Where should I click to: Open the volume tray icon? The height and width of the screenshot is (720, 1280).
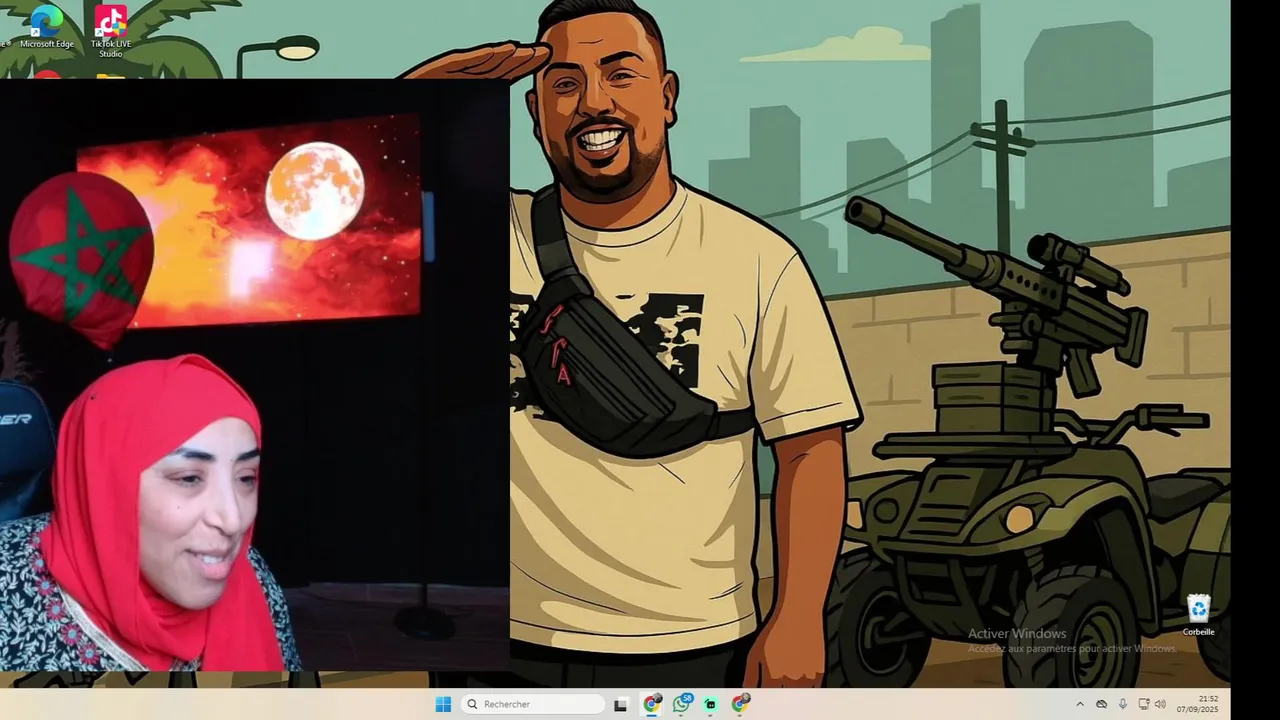[x=1161, y=704]
